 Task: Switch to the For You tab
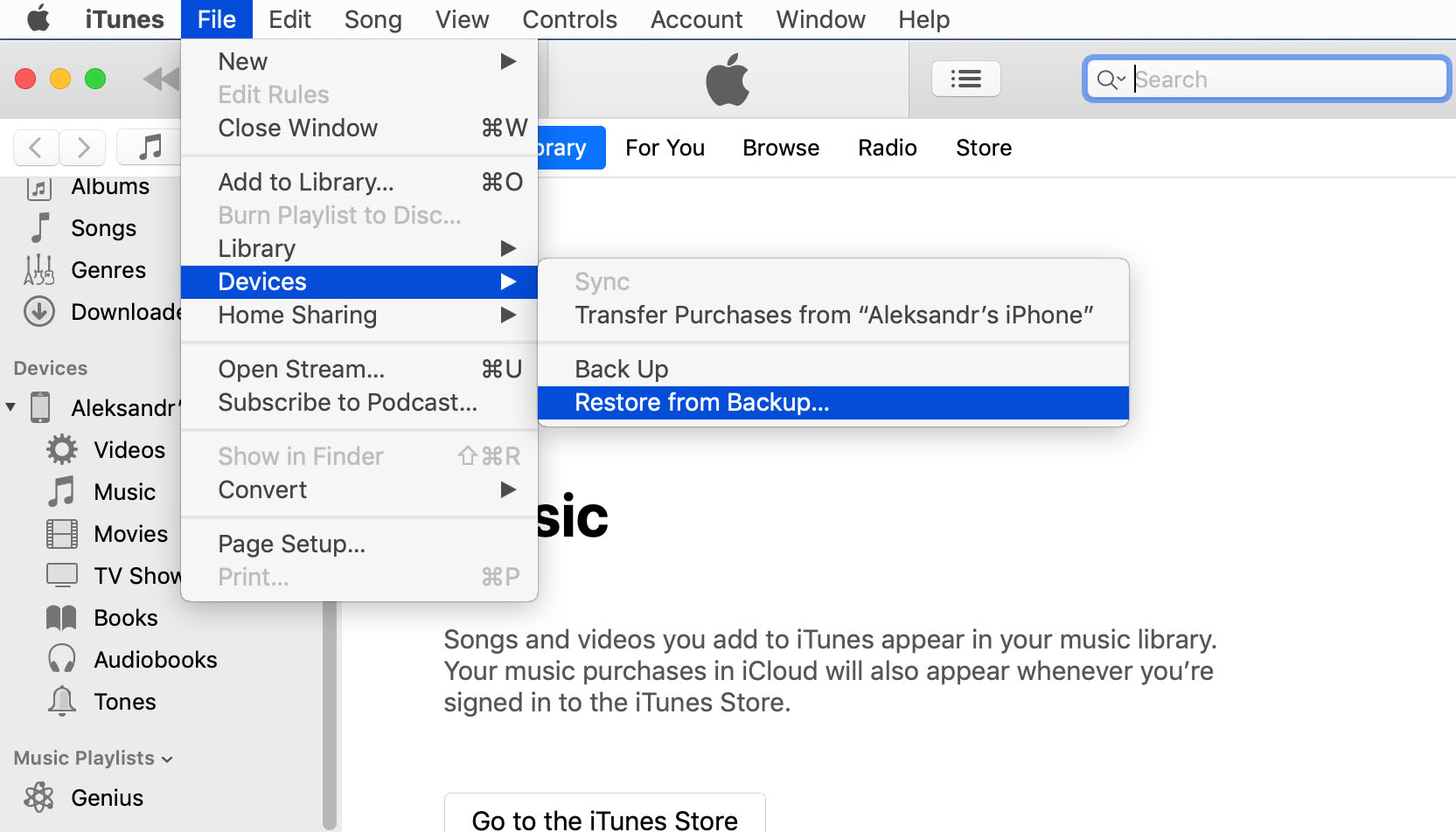pos(665,148)
